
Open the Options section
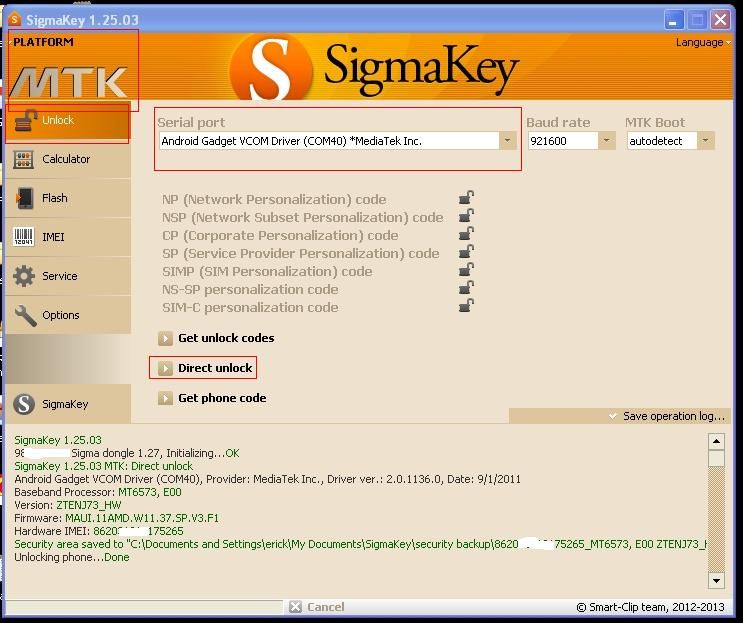[x=68, y=315]
